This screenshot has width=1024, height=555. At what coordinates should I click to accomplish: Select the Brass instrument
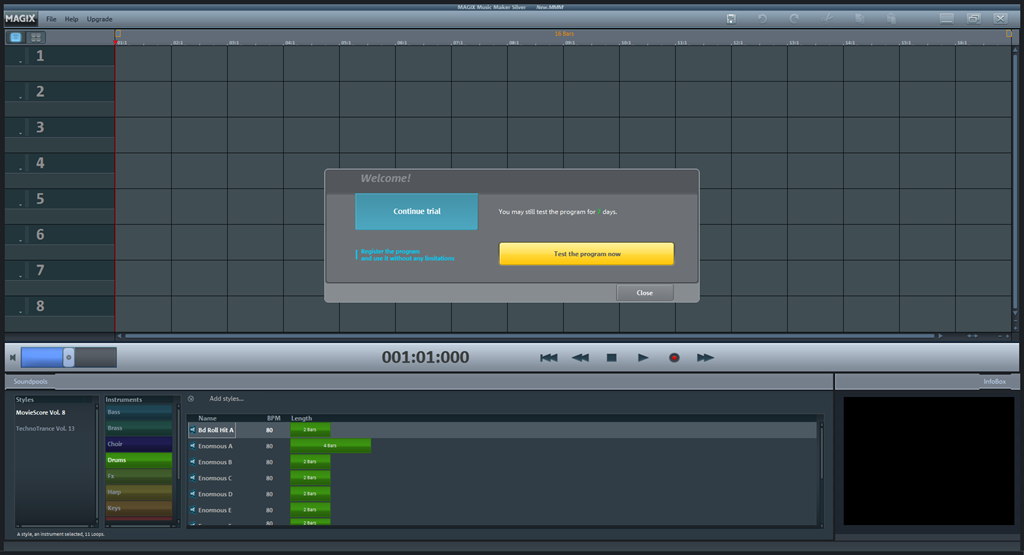point(138,428)
